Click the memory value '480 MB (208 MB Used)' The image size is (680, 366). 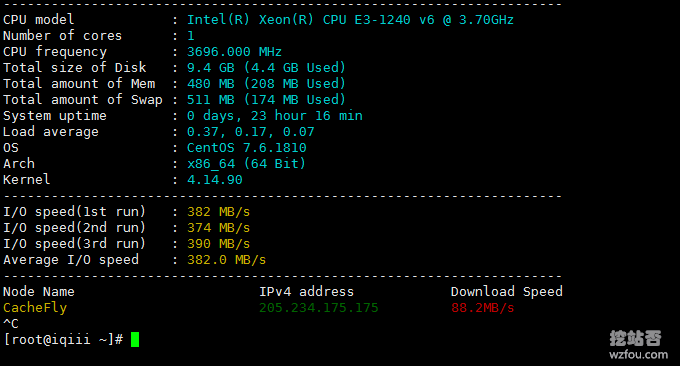pyautogui.click(x=266, y=84)
